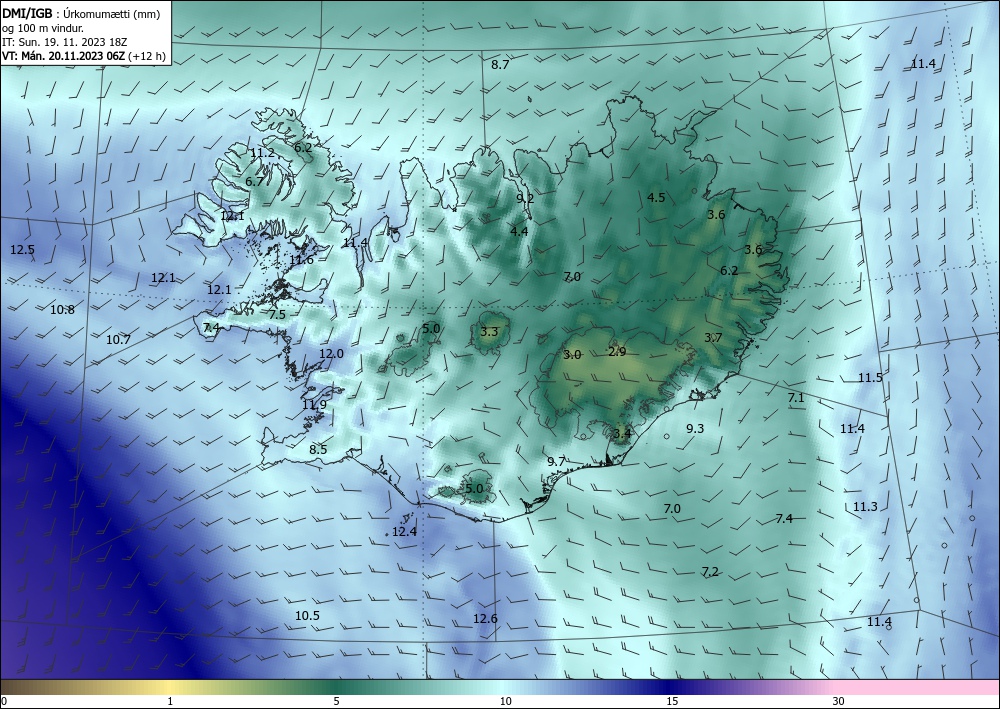Viewport: 1000px width, 709px height.
Task: Click the 10.8 value on the map
Action: (62, 310)
